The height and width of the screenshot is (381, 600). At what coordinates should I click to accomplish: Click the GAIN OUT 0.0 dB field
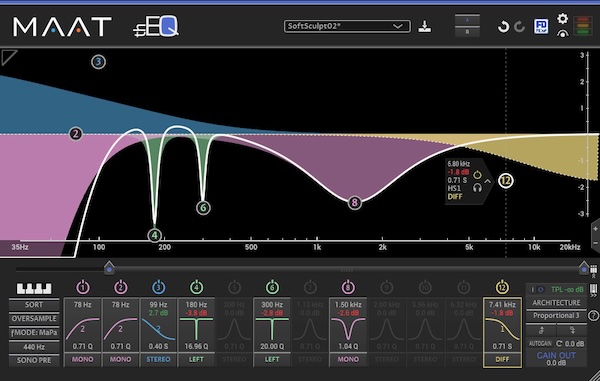556,359
